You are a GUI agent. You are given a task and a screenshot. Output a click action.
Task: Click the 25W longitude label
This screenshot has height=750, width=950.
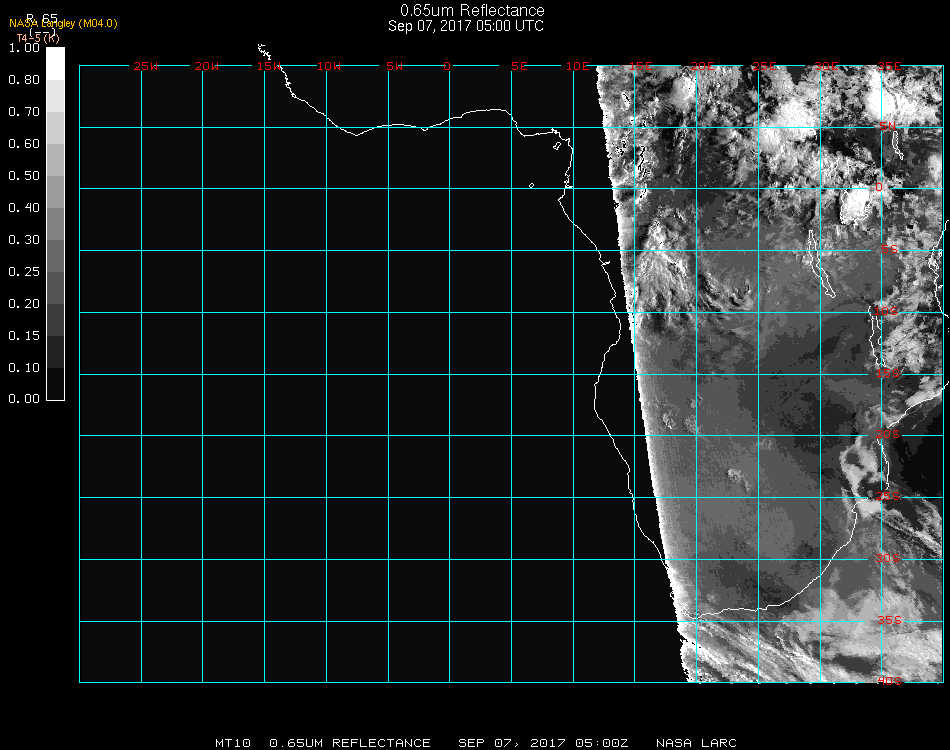coord(145,66)
